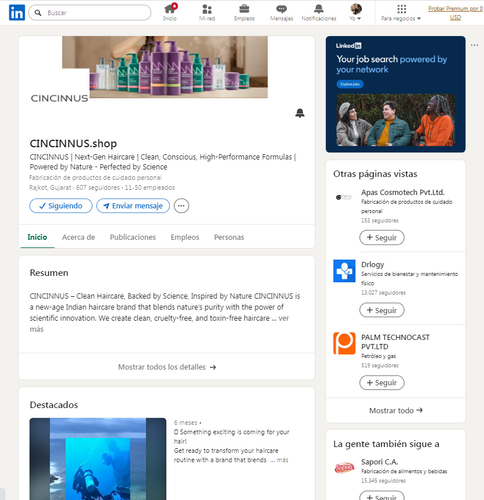
Task: Open PALM TECHNOCAST PVT.LTD name link
Action: pyautogui.click(x=395, y=342)
